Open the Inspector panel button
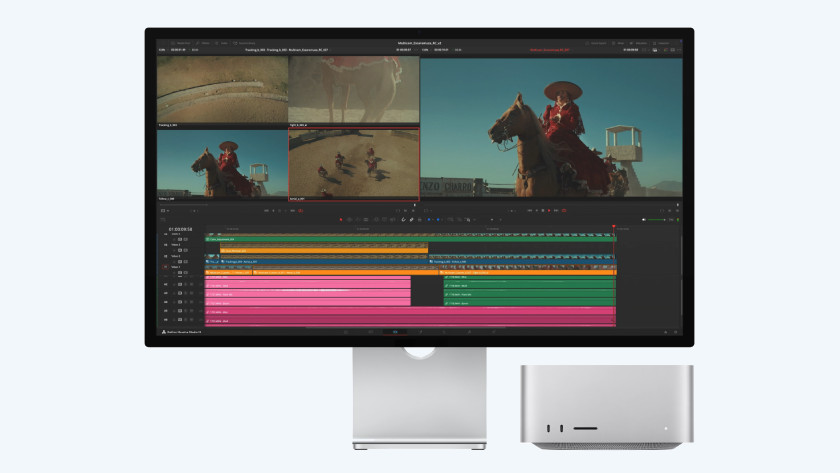 point(662,43)
